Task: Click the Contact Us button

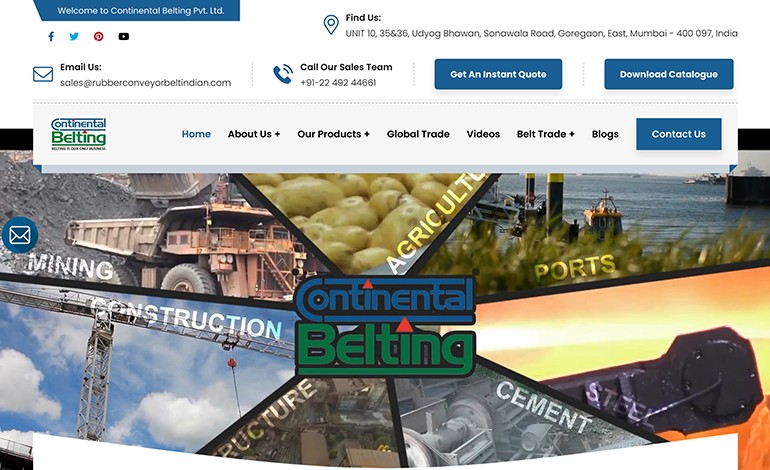Action: pyautogui.click(x=679, y=134)
